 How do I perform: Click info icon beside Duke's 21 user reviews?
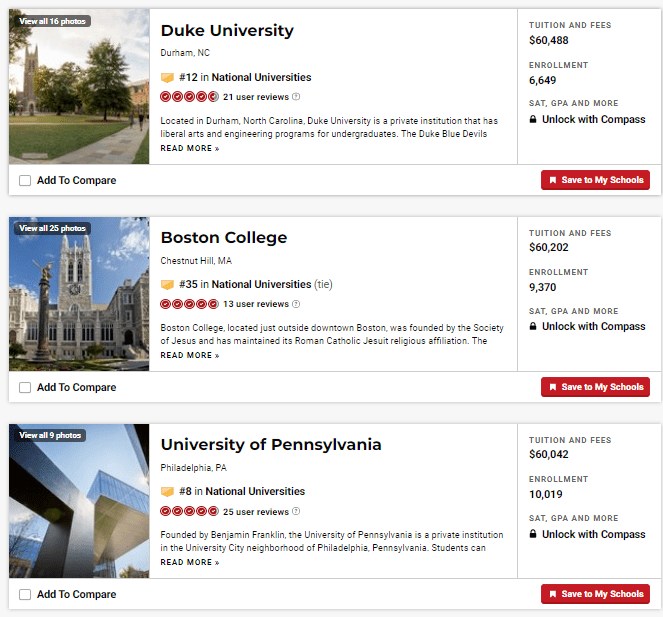click(x=296, y=97)
